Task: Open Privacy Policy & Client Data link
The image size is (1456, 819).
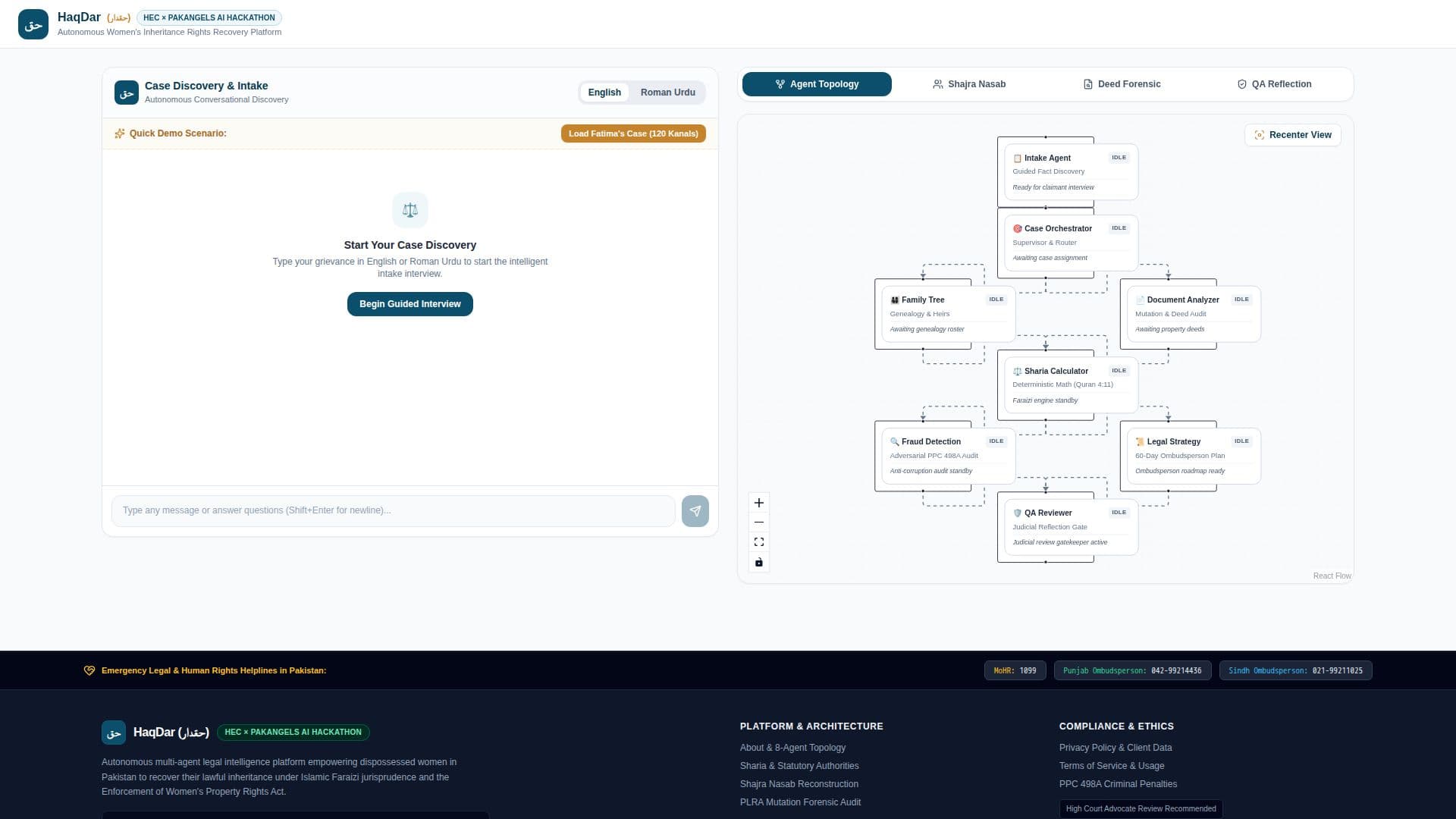Action: 1116,748
